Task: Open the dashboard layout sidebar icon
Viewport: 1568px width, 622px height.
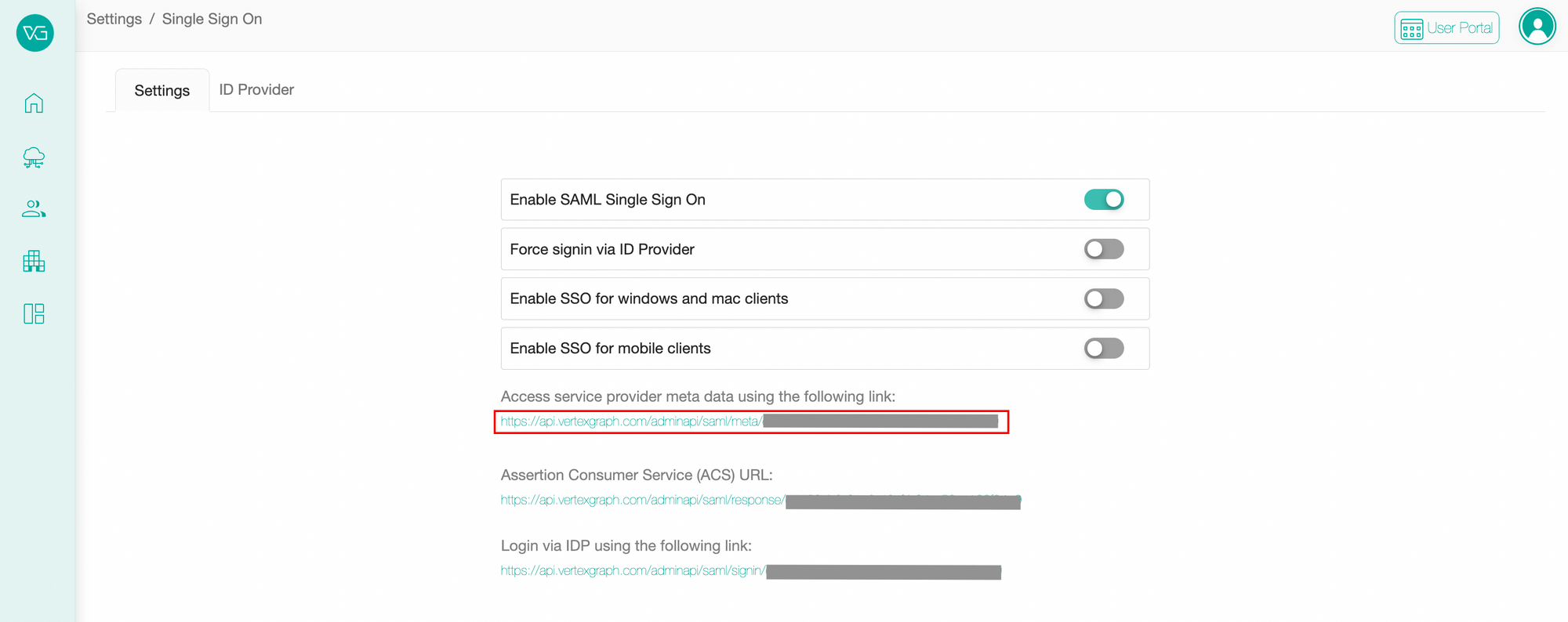Action: point(34,314)
